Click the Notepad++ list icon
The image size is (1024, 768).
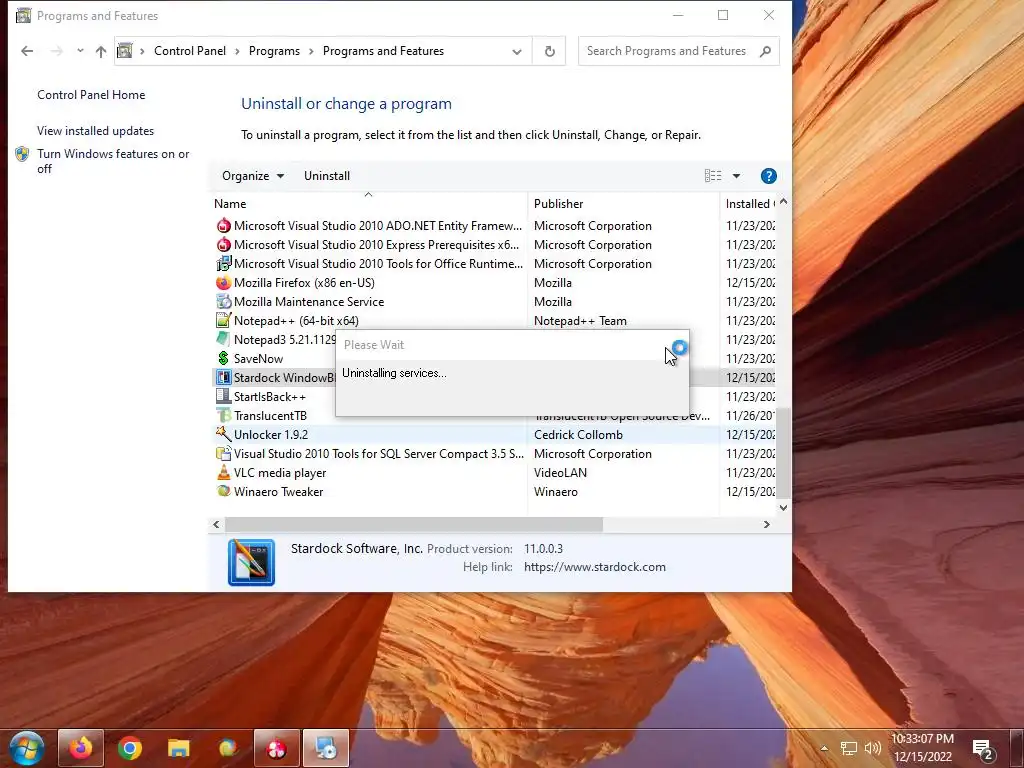(x=223, y=321)
